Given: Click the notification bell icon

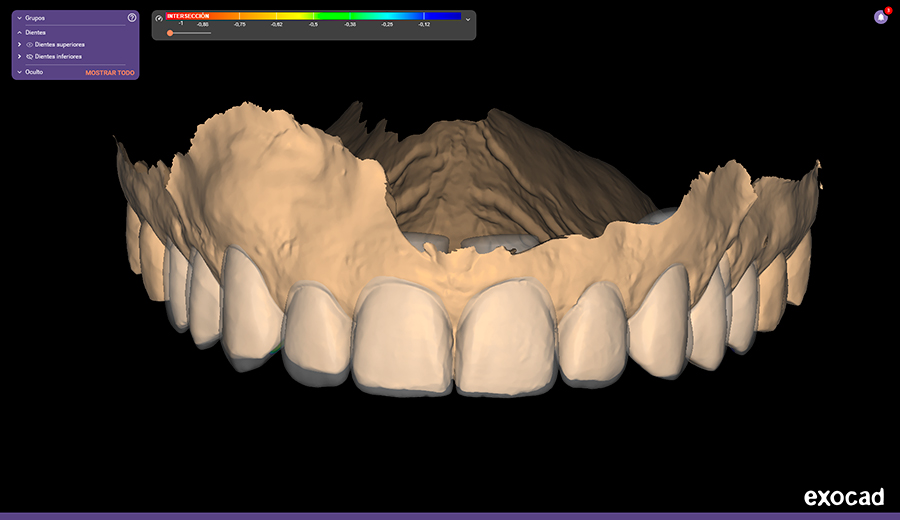Looking at the screenshot, I should tap(880, 17).
